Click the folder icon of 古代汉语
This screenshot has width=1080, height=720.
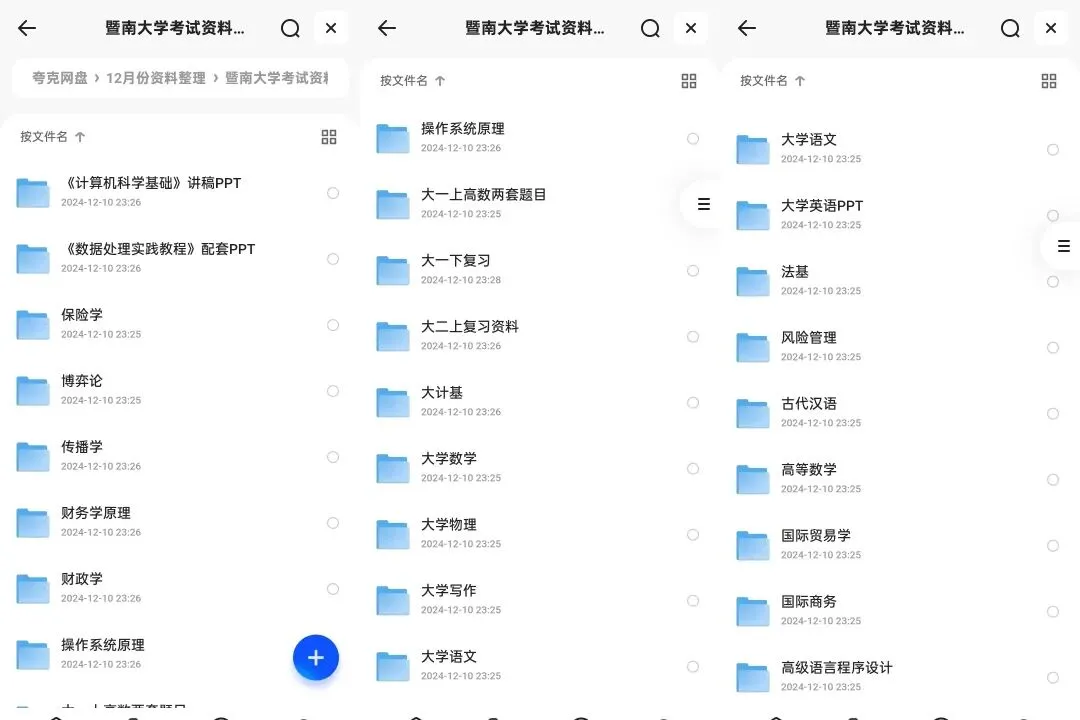[x=752, y=414]
